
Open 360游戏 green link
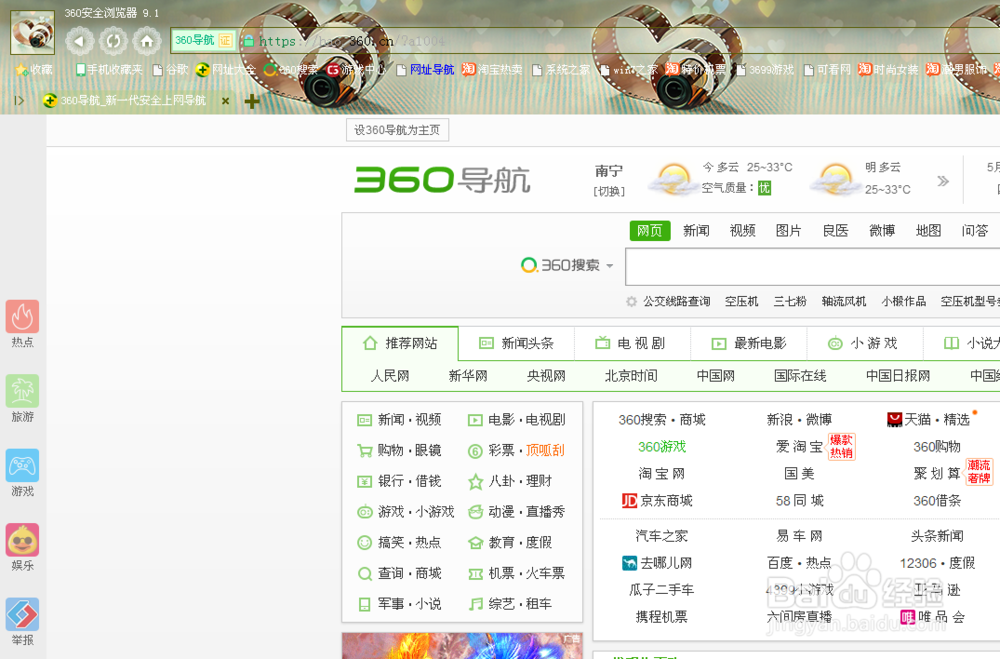coord(662,447)
